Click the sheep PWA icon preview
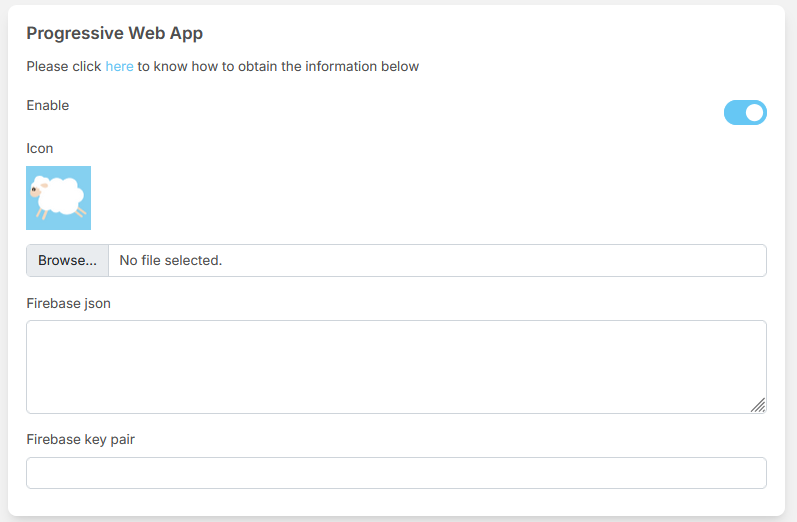The width and height of the screenshot is (797, 522). point(58,198)
